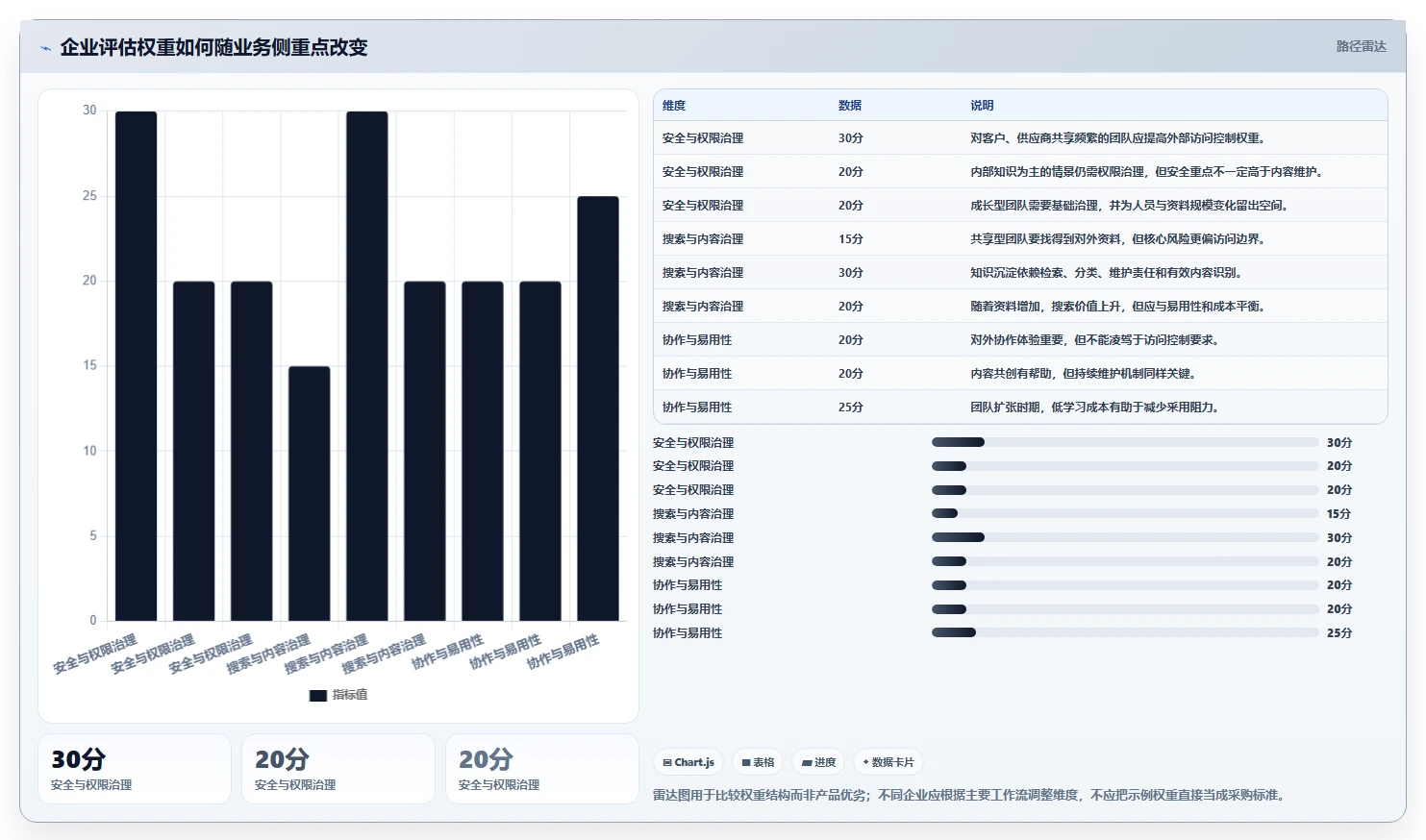Click the 协作与易用性 progress bar showing 25分
1426x840 pixels.
[x=1125, y=632]
